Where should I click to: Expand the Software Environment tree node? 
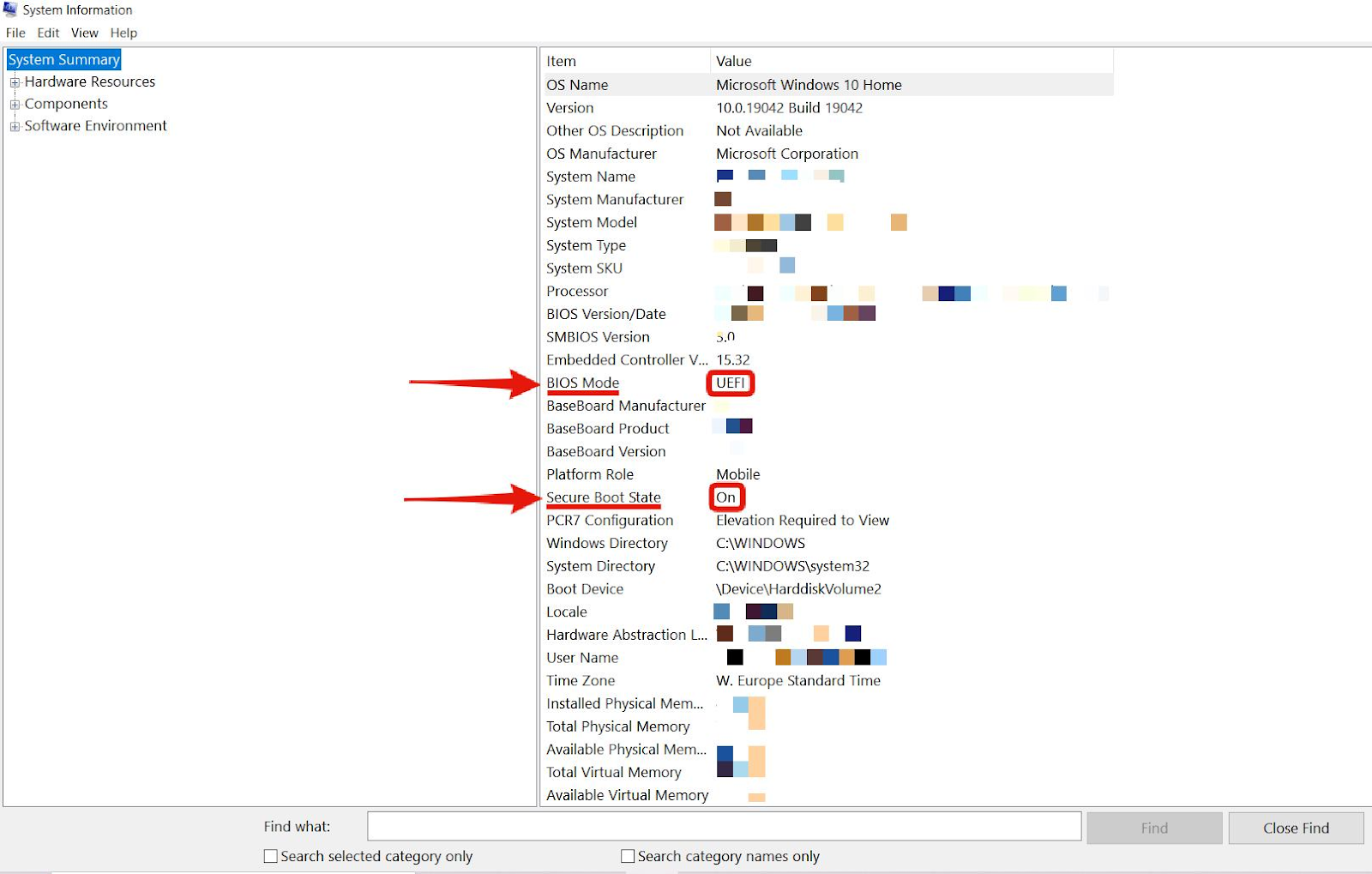coord(15,126)
